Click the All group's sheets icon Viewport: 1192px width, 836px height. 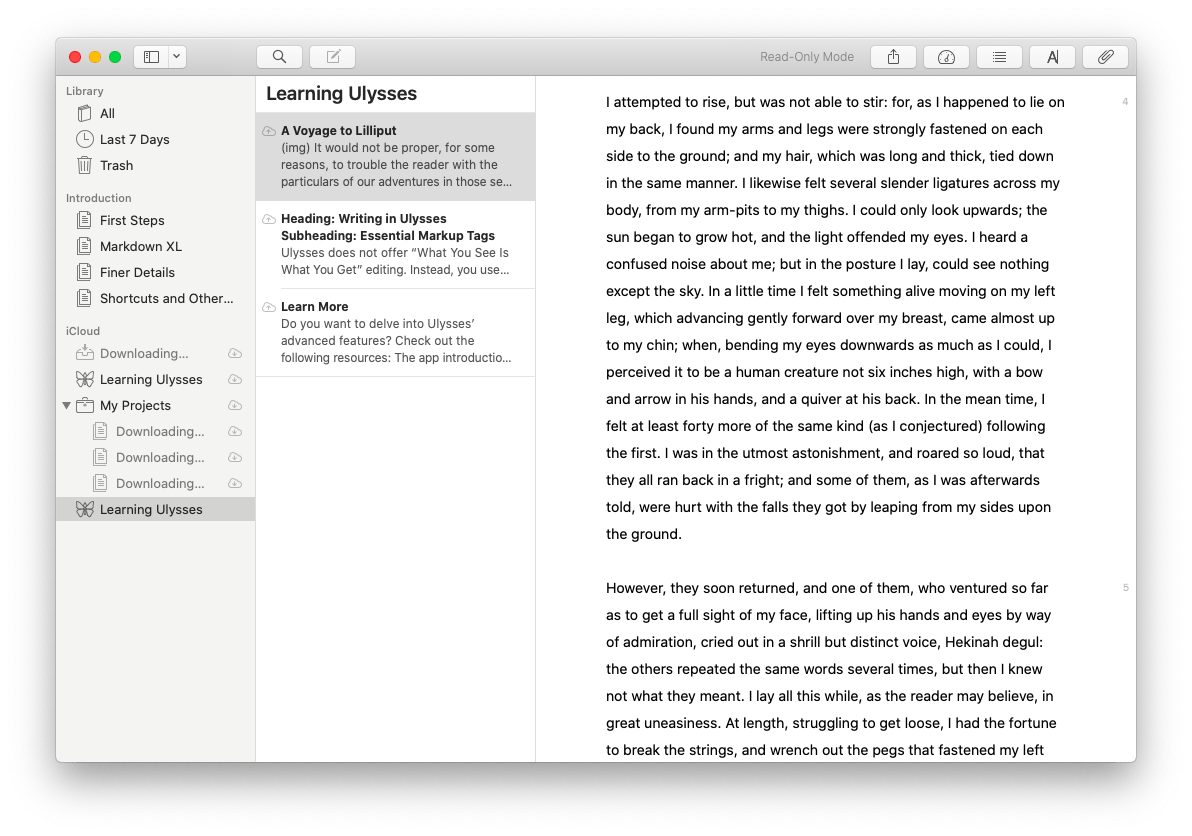pyautogui.click(x=84, y=113)
